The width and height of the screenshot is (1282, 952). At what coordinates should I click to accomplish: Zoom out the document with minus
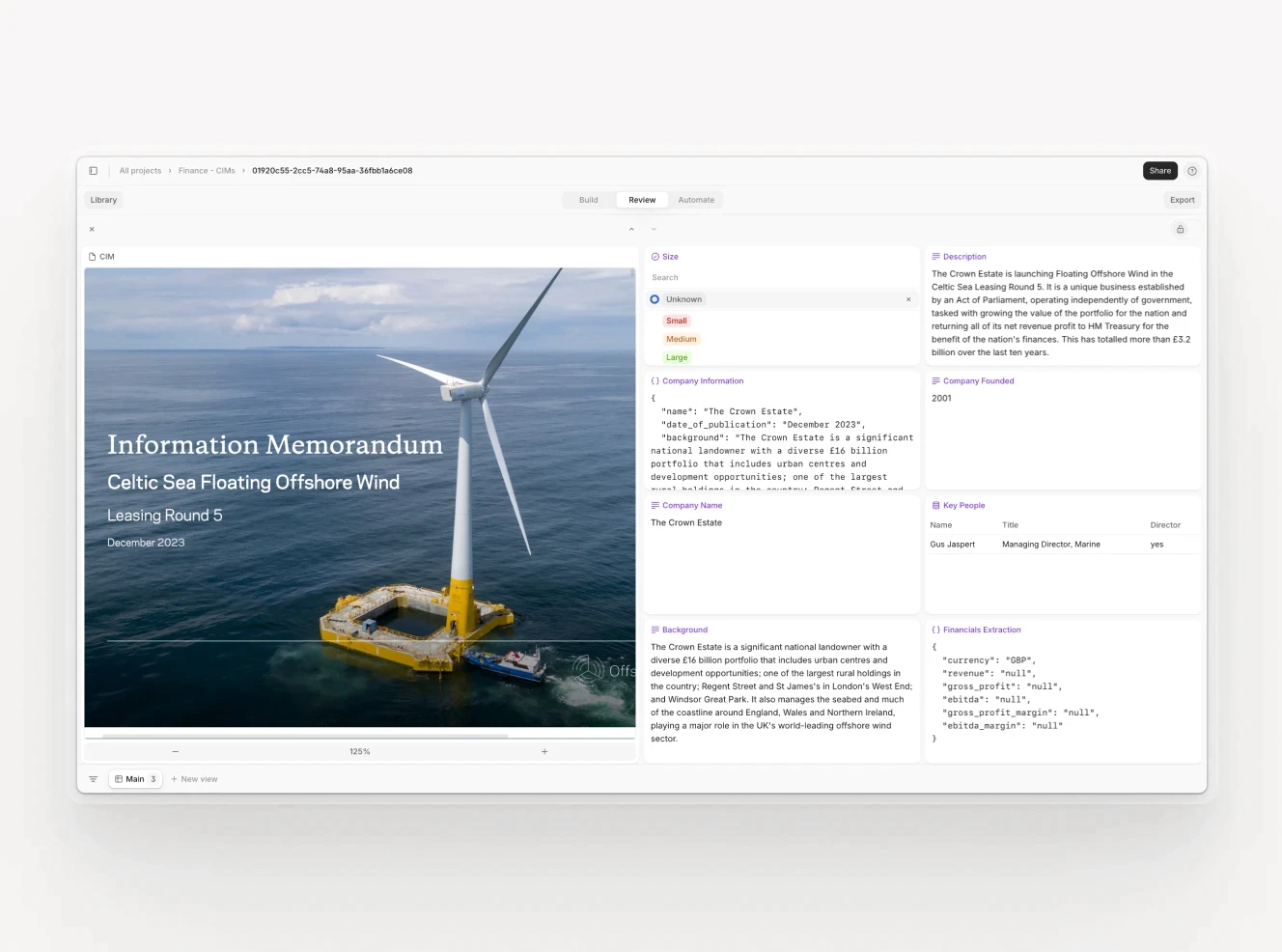(176, 751)
